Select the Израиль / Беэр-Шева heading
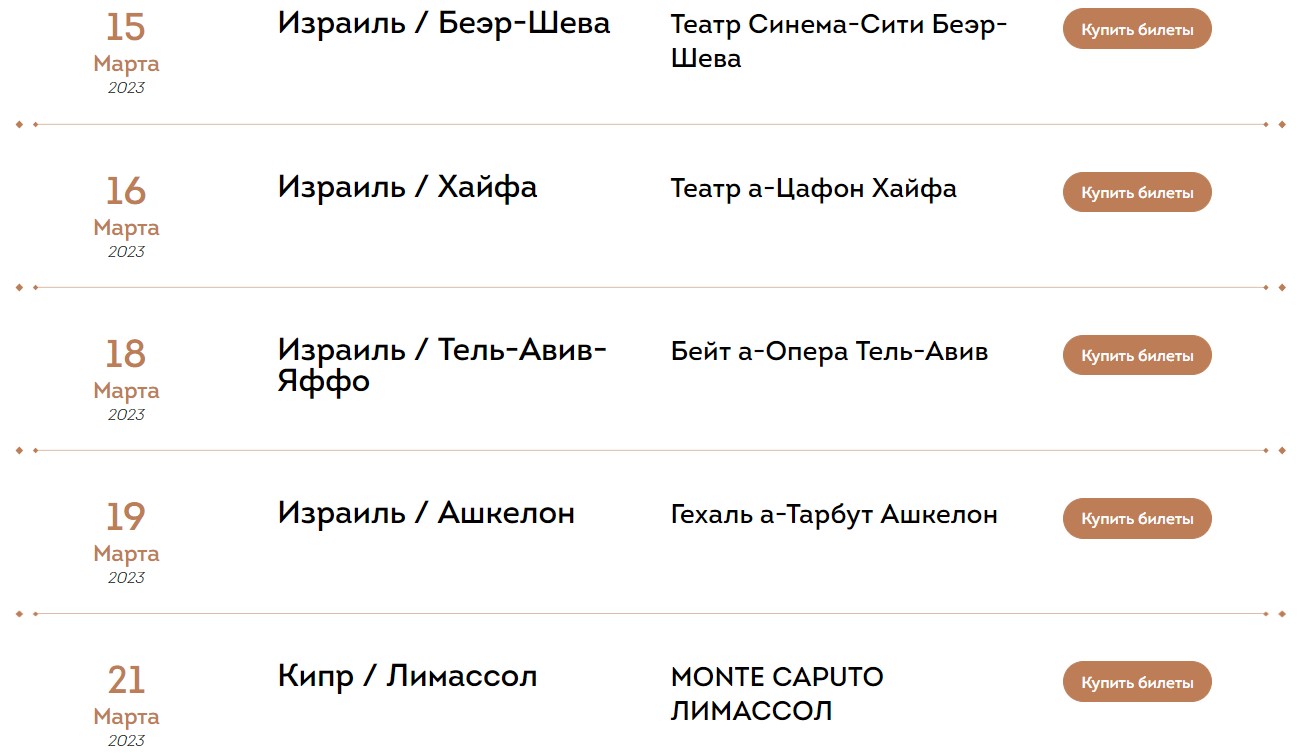 (x=443, y=23)
